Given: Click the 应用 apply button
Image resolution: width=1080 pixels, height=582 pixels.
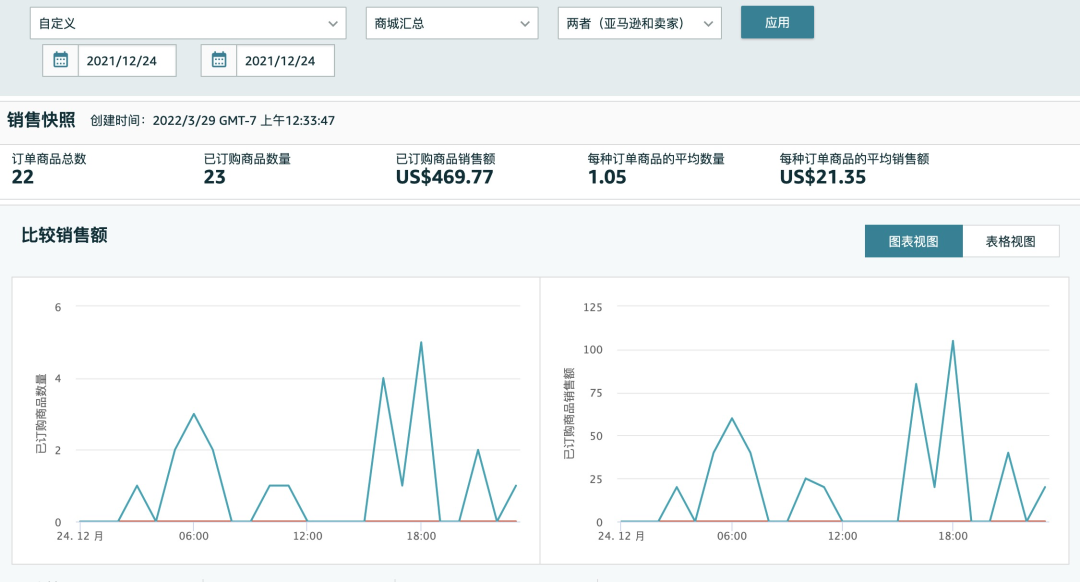Looking at the screenshot, I should [777, 23].
